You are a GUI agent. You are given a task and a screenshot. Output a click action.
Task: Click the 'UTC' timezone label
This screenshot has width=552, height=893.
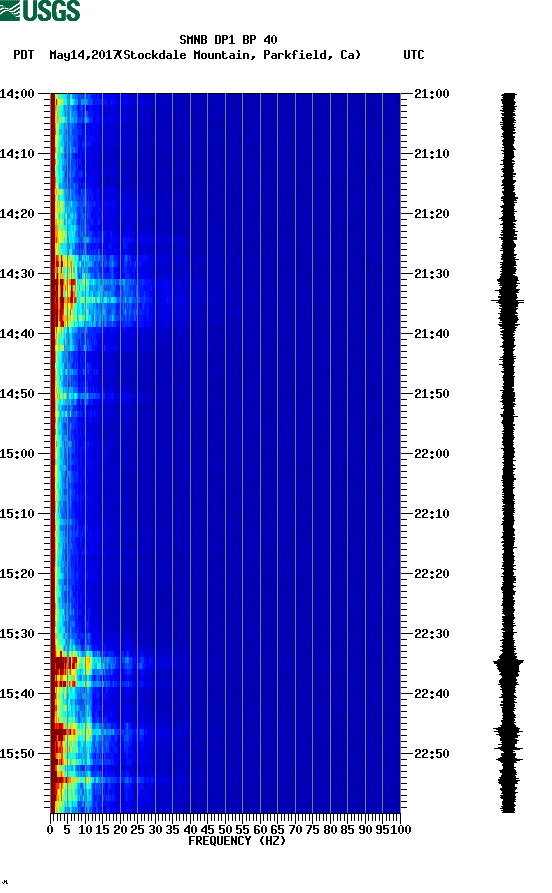click(x=414, y=55)
